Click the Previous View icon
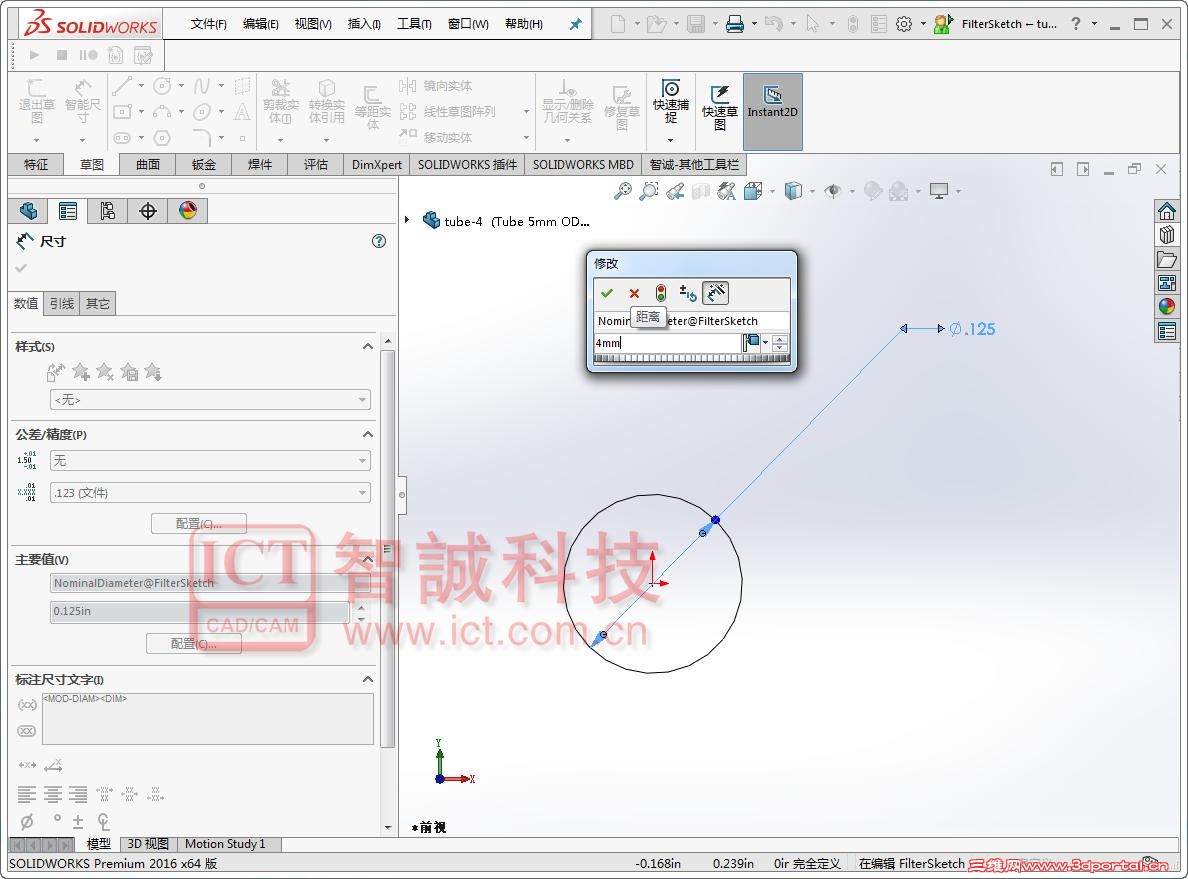 [x=675, y=192]
